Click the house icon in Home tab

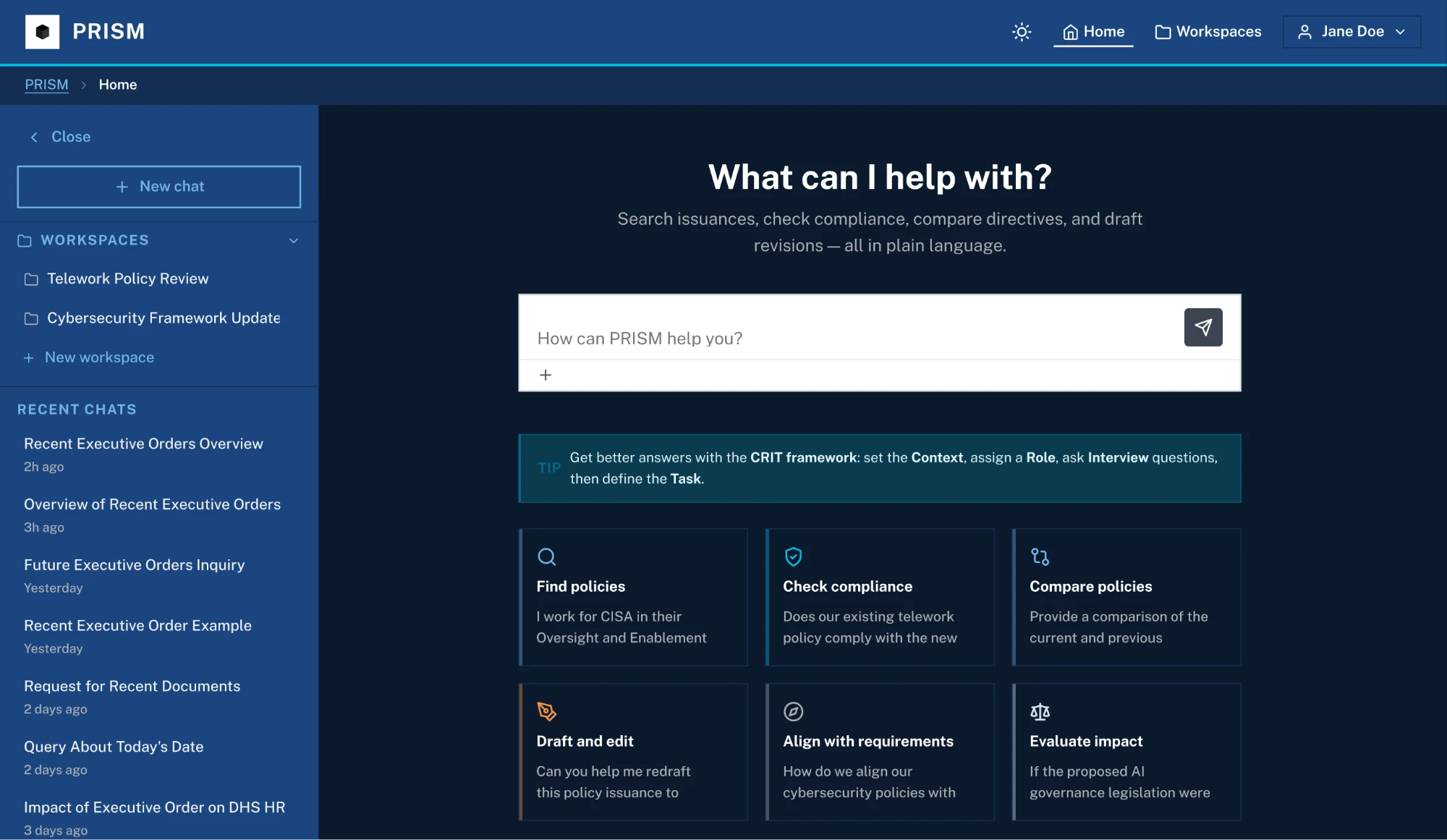(x=1071, y=32)
